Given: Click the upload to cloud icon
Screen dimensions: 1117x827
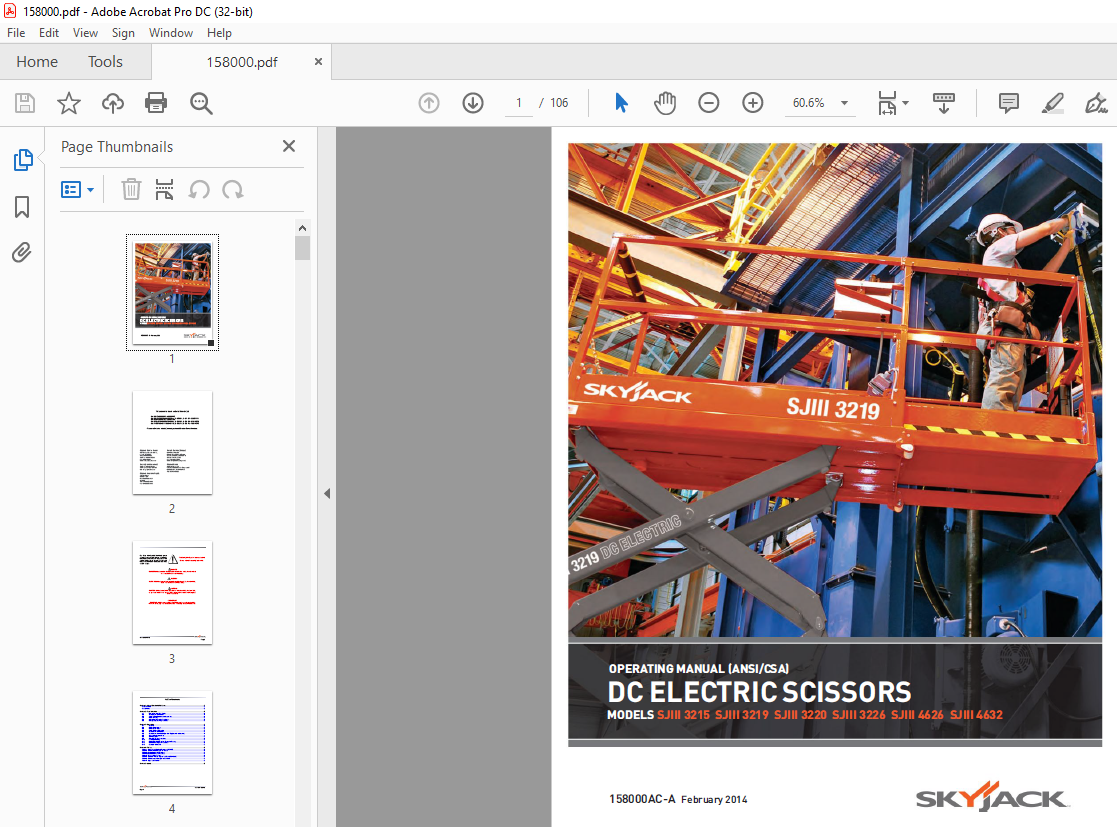Looking at the screenshot, I should (x=113, y=103).
